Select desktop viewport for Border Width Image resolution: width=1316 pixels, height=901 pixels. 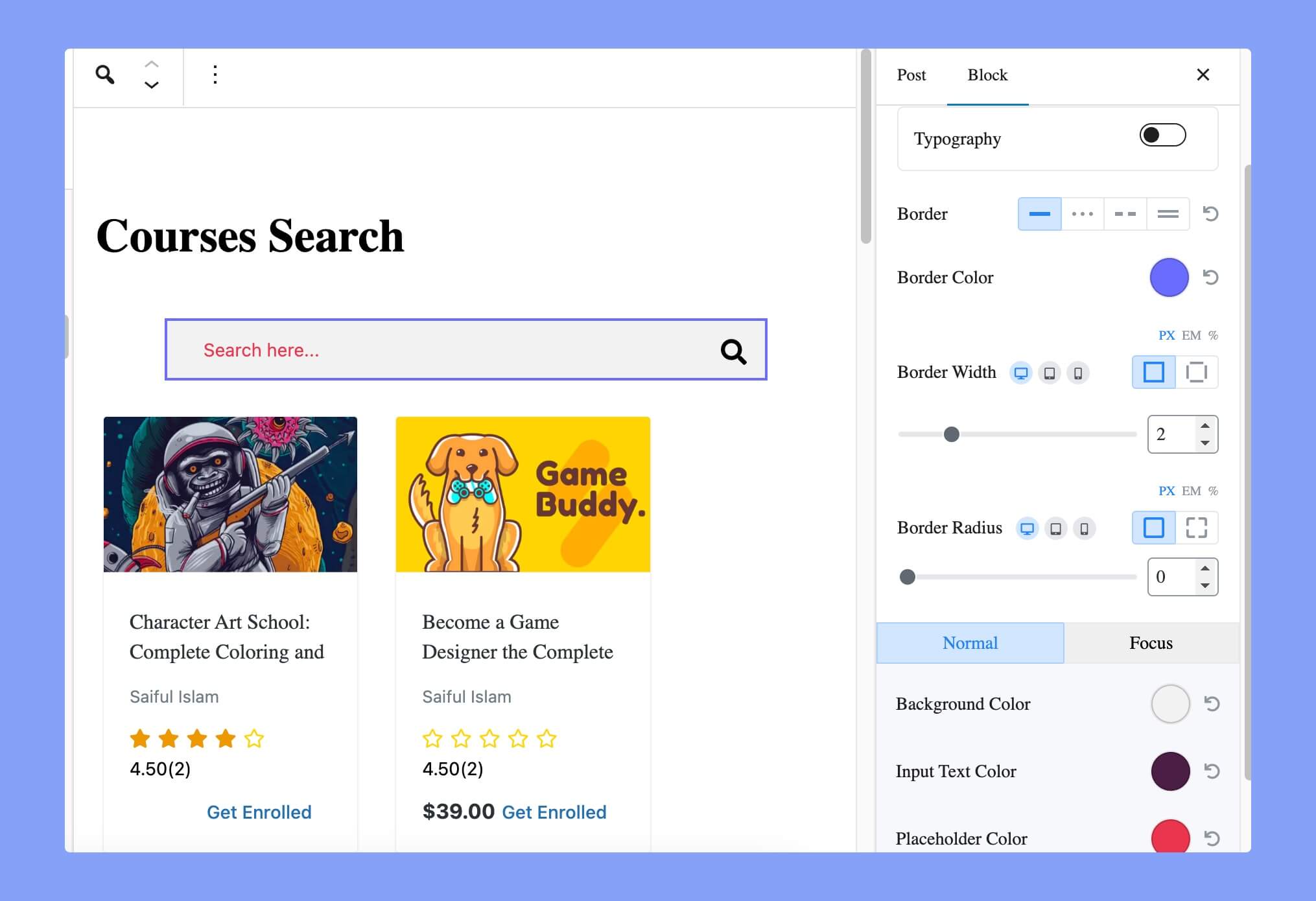click(1022, 372)
